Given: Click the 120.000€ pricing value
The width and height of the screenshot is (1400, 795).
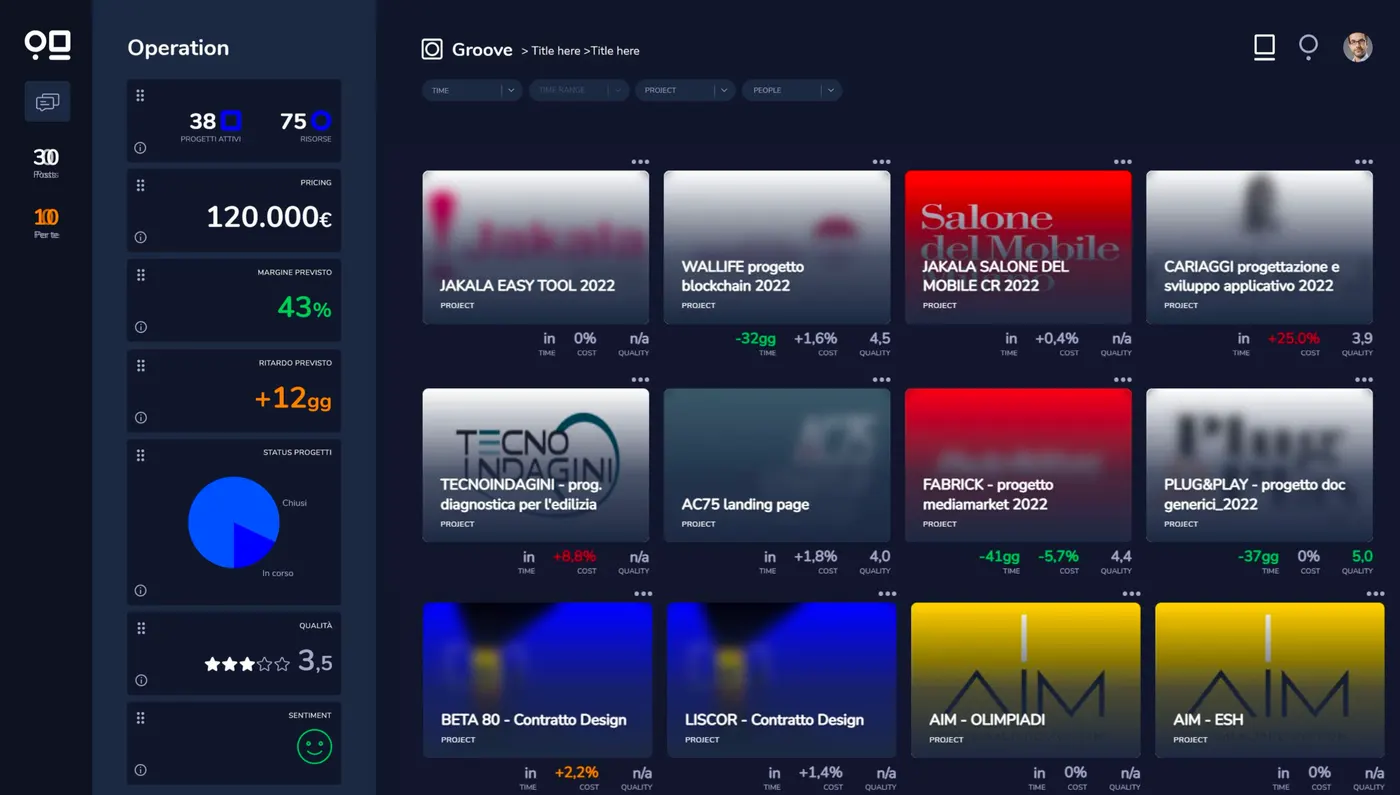Looking at the screenshot, I should coord(269,217).
